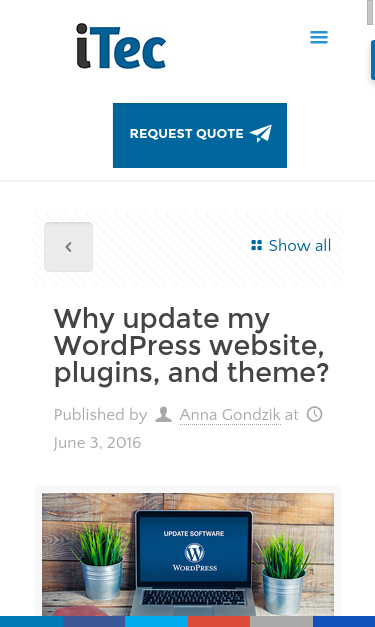Screen dimensions: 375x627
Task: Go to previous post with left chevron
Action: click(x=68, y=247)
